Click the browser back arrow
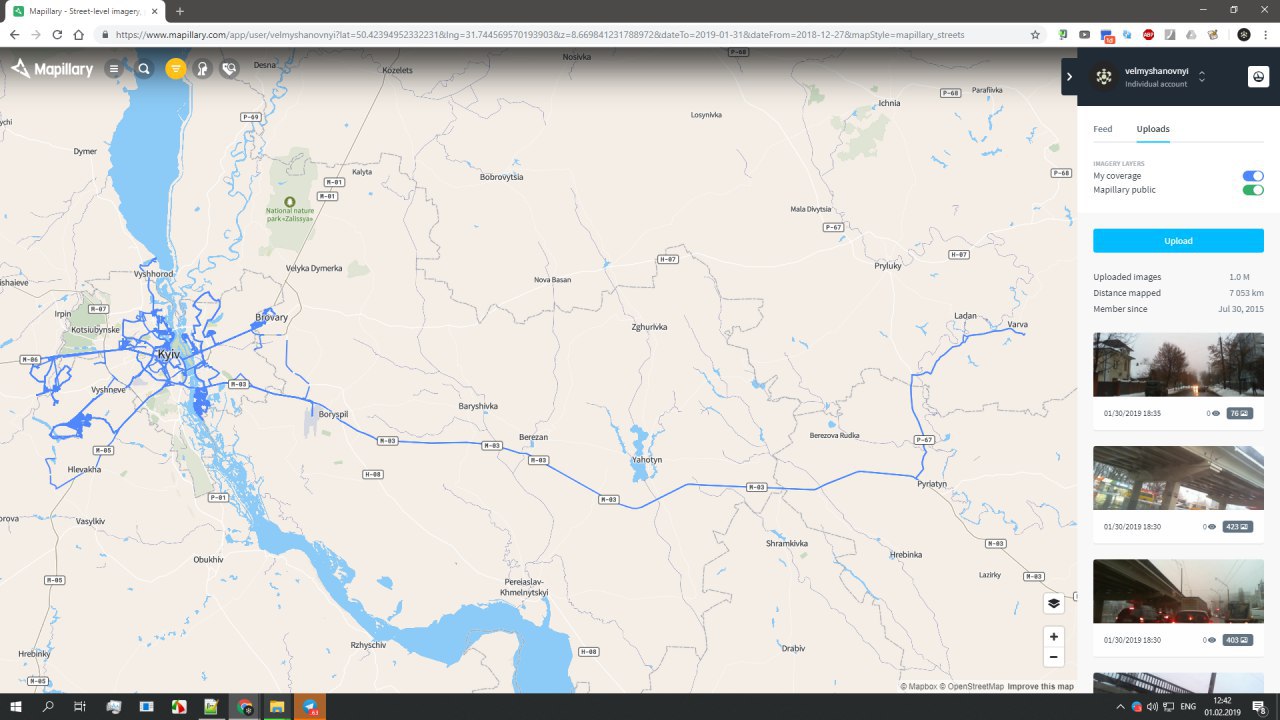Image resolution: width=1280 pixels, height=720 pixels. click(x=14, y=34)
